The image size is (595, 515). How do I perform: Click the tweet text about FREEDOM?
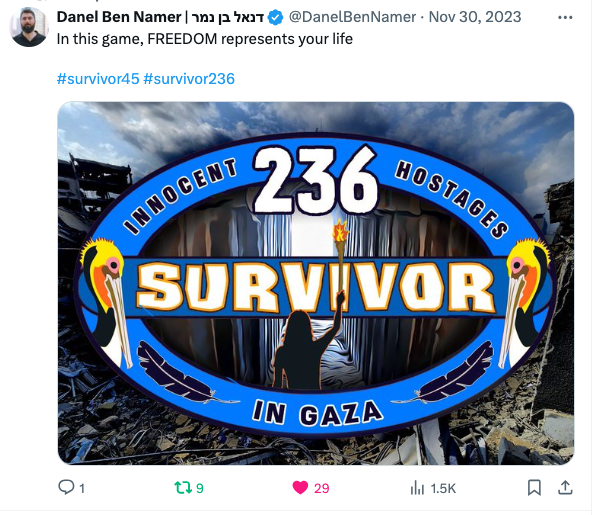[205, 39]
